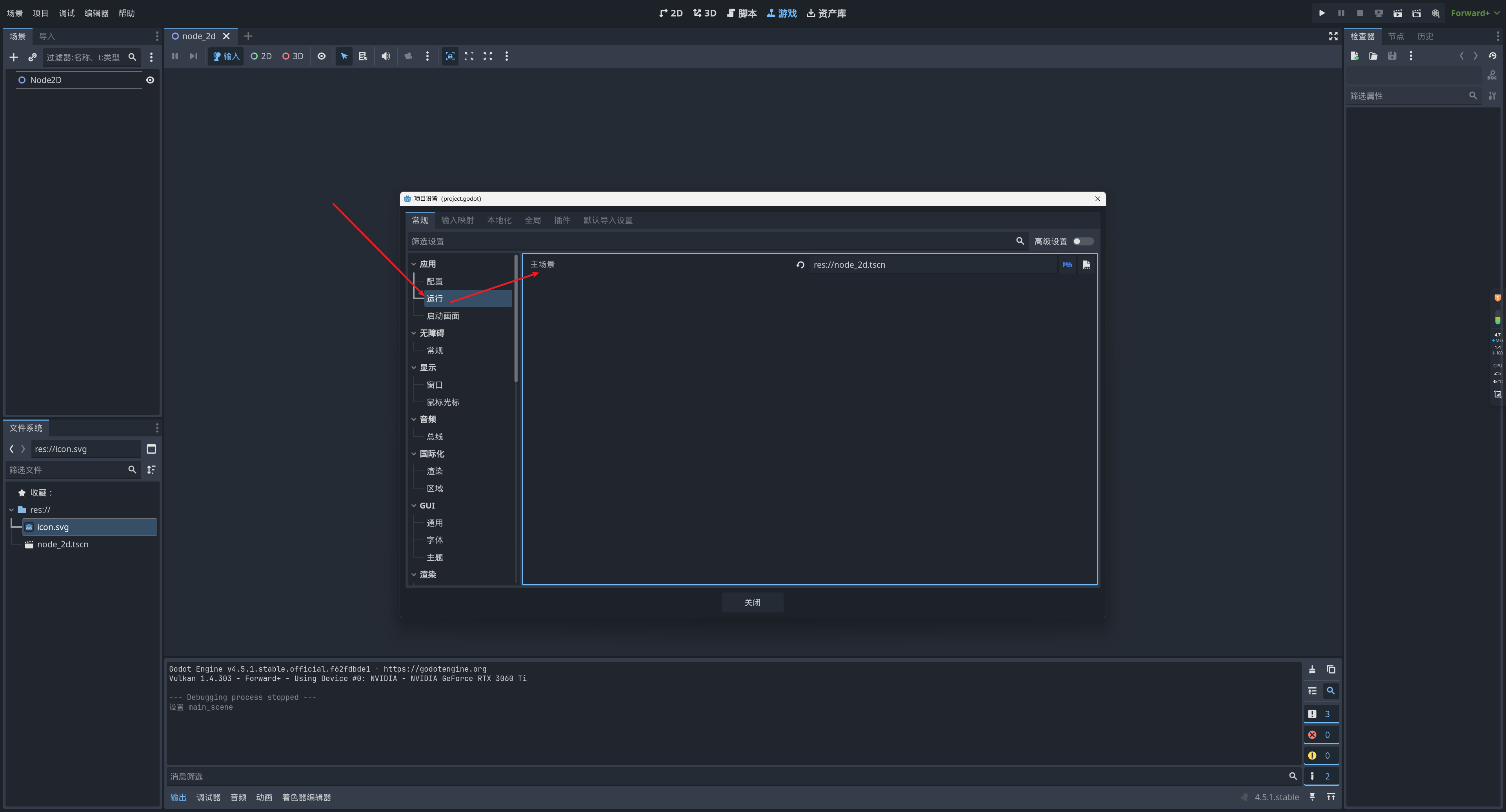Toggle visibility of the Node2D node
Viewport: 1506px width, 812px height.
[150, 80]
